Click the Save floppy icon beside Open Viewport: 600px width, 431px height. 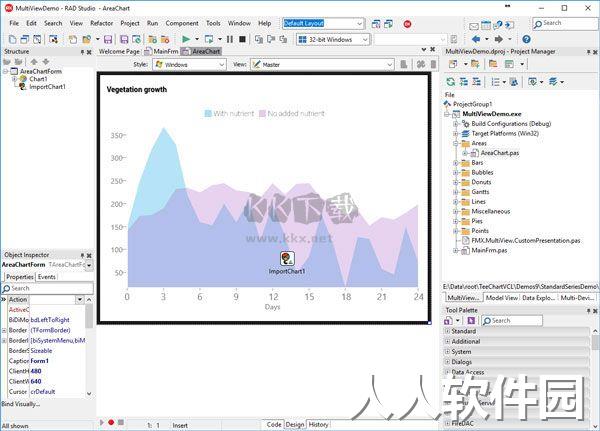[x=108, y=39]
